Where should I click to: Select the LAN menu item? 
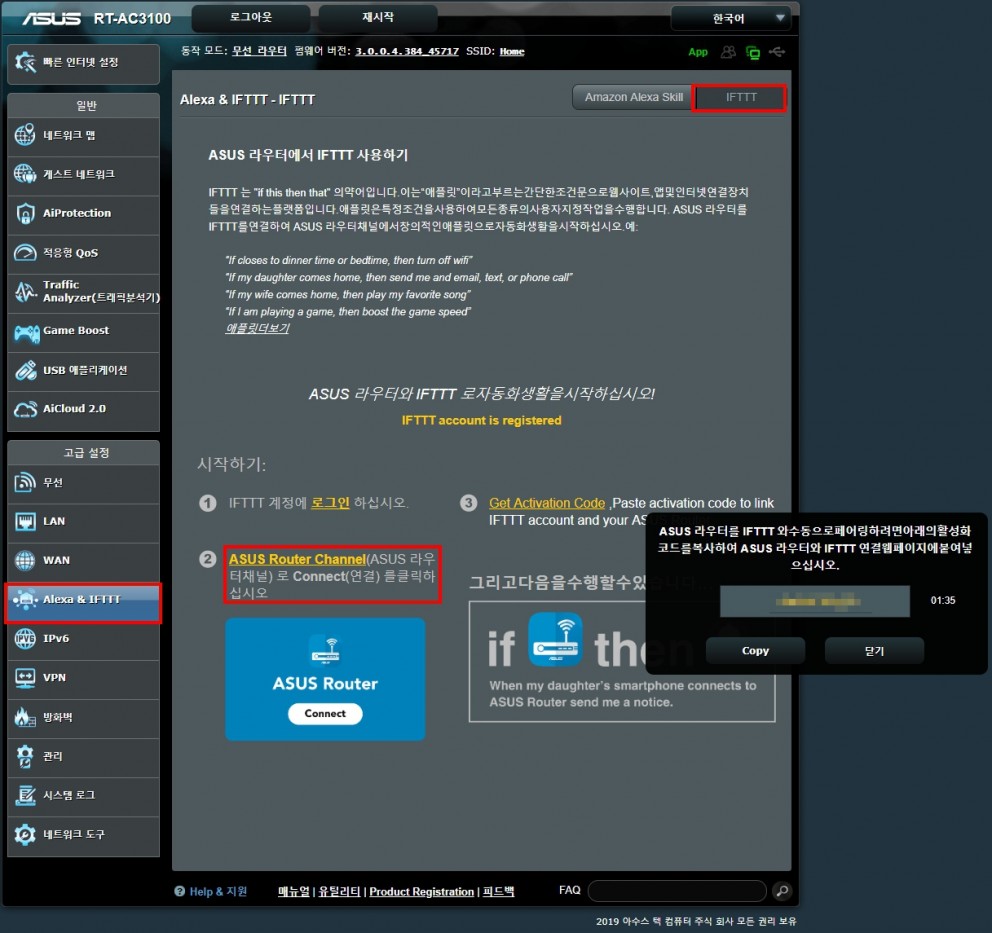click(x=84, y=521)
